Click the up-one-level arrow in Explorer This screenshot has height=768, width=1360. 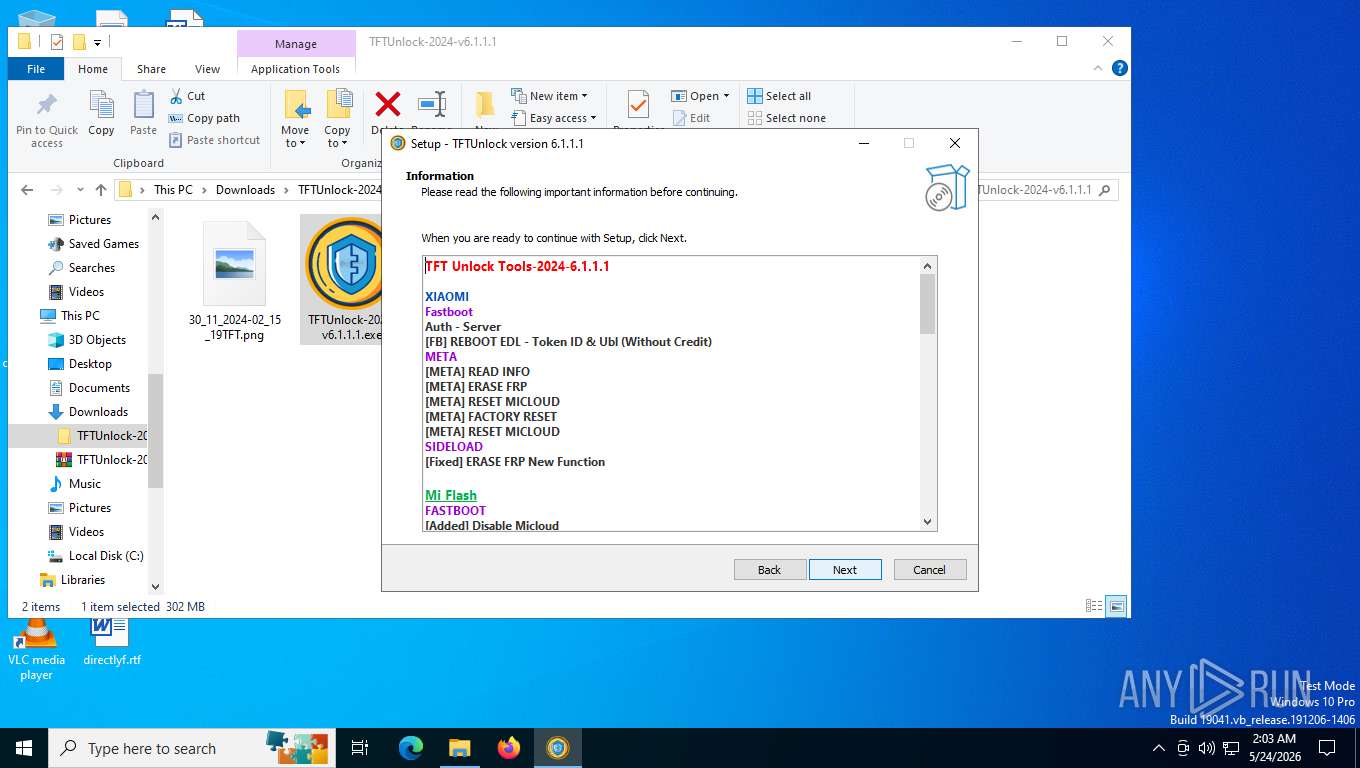tap(101, 190)
